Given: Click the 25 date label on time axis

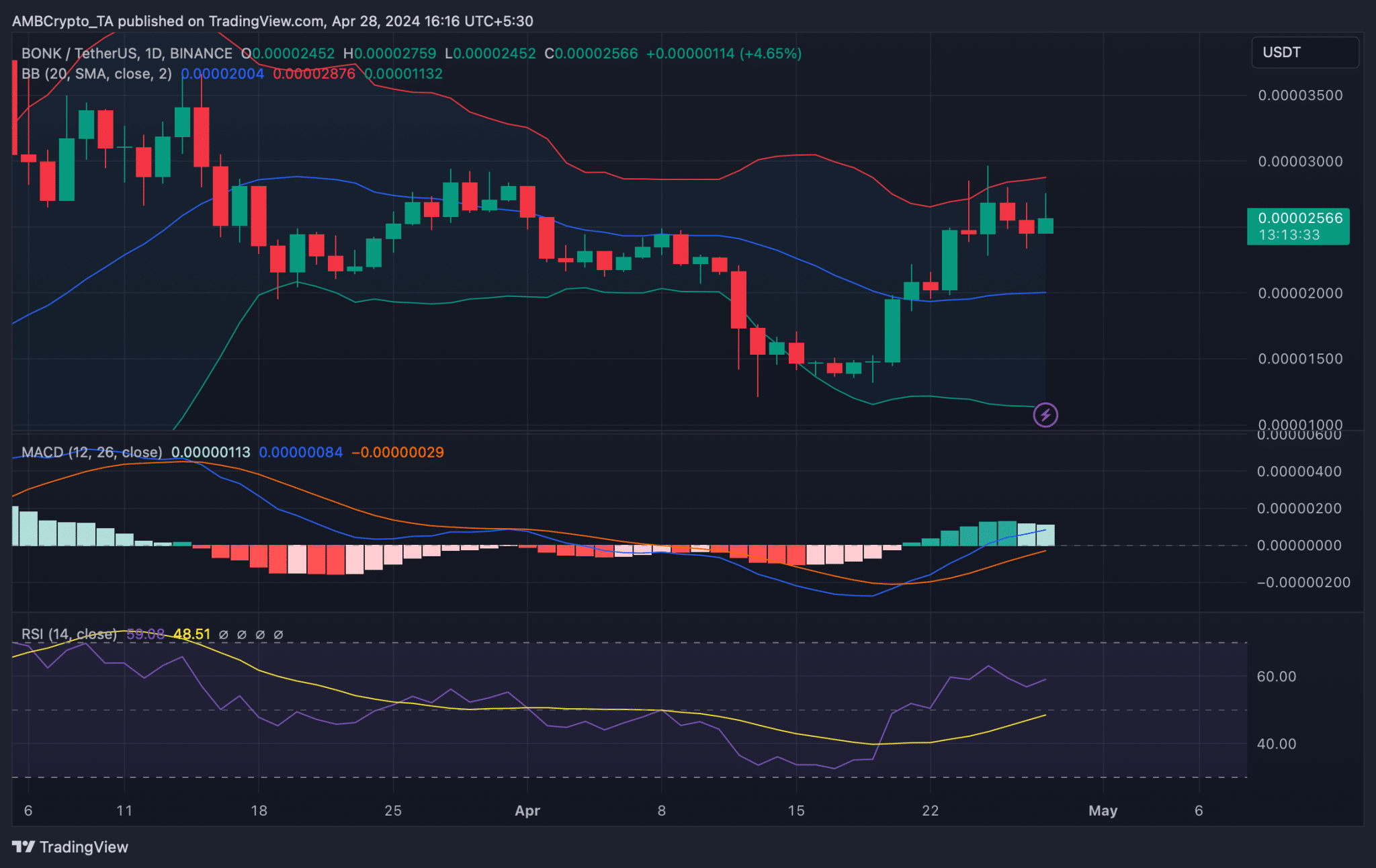Looking at the screenshot, I should point(393,811).
